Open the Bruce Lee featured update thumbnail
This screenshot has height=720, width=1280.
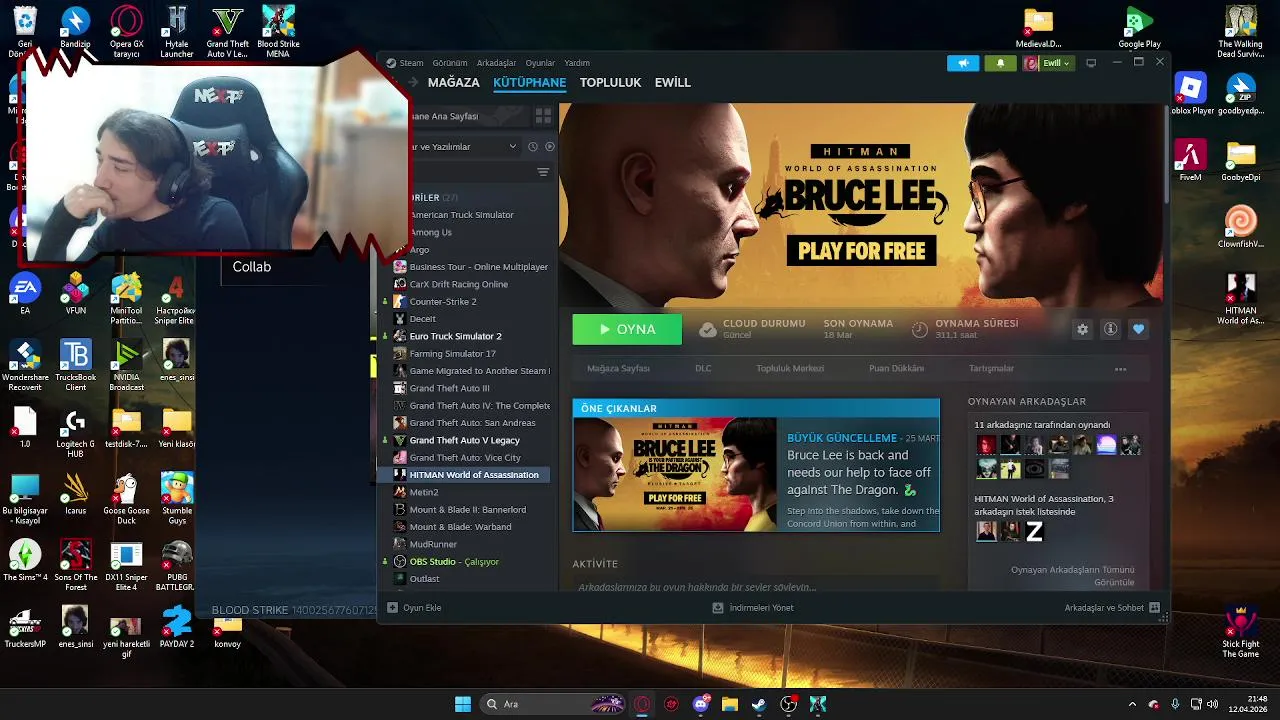click(x=675, y=474)
